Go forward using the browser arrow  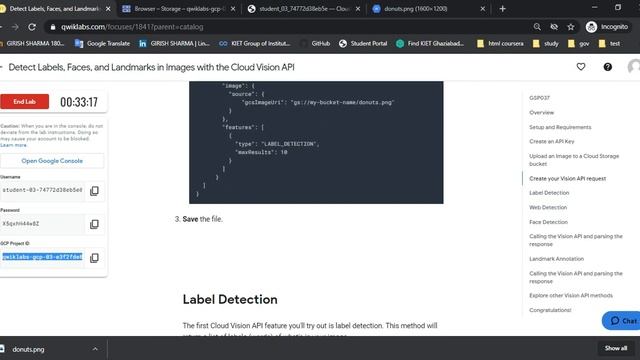point(15,27)
